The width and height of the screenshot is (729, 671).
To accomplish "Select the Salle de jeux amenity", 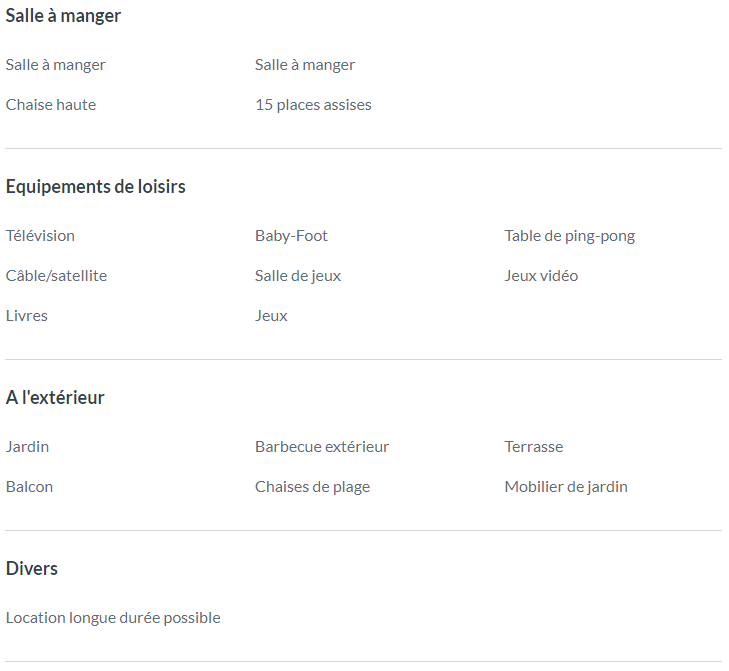I will coord(298,276).
